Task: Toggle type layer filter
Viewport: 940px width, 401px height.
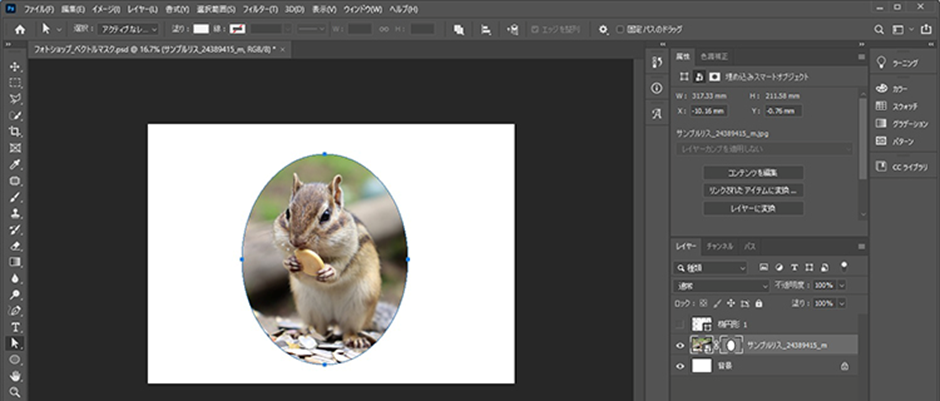Action: pyautogui.click(x=794, y=267)
